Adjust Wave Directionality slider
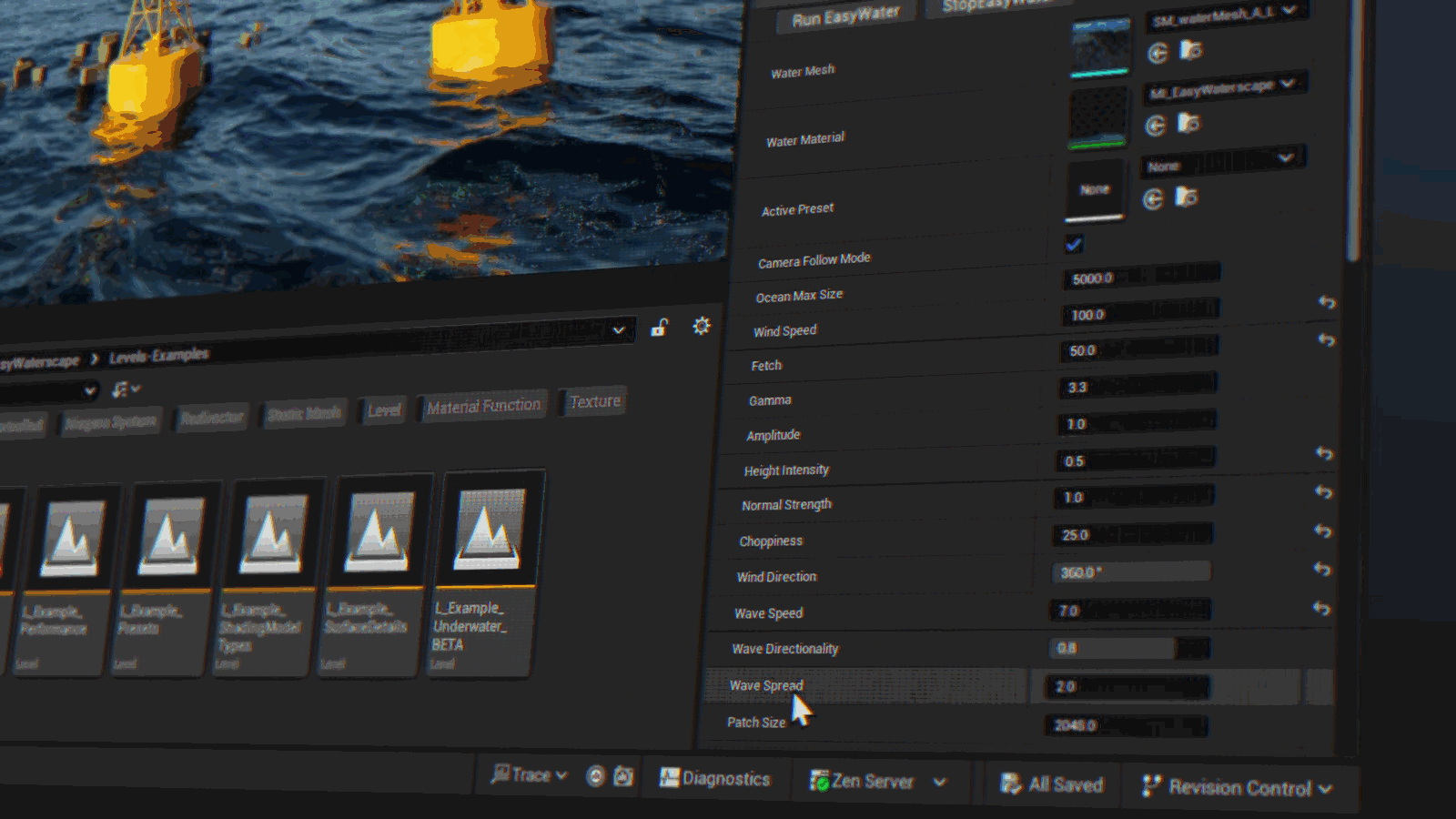The height and width of the screenshot is (819, 1456). (x=1130, y=648)
